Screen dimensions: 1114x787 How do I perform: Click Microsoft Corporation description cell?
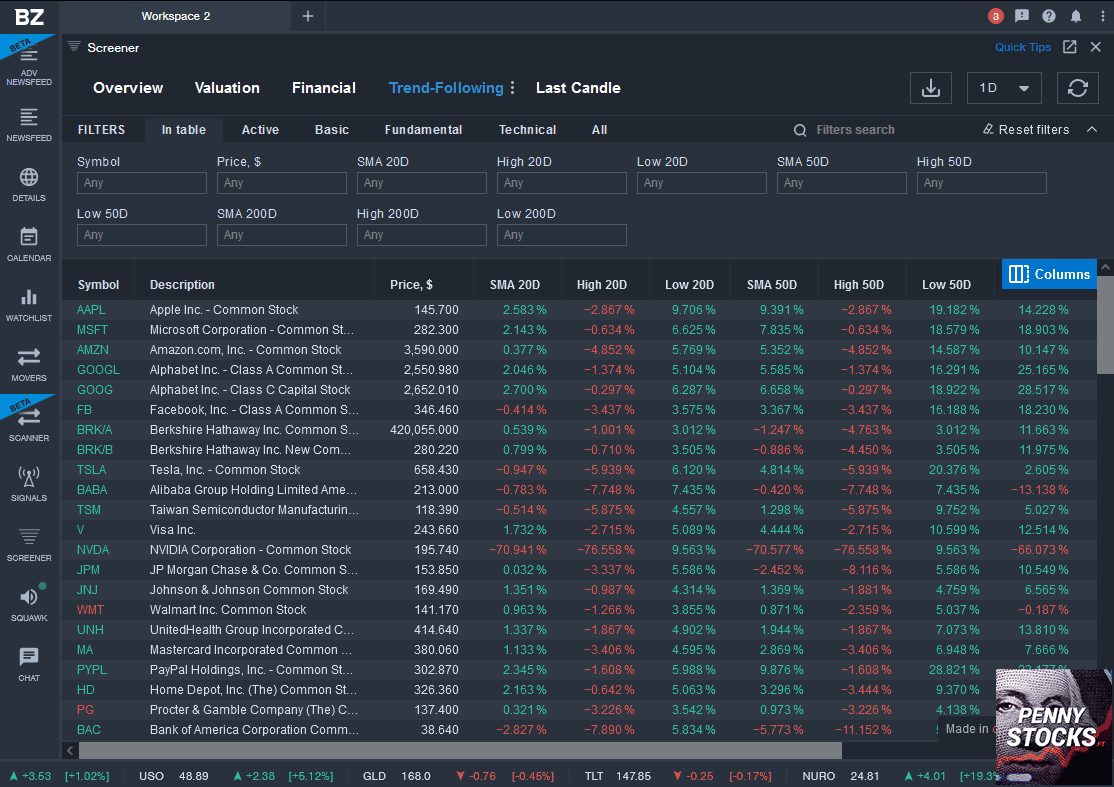point(252,330)
